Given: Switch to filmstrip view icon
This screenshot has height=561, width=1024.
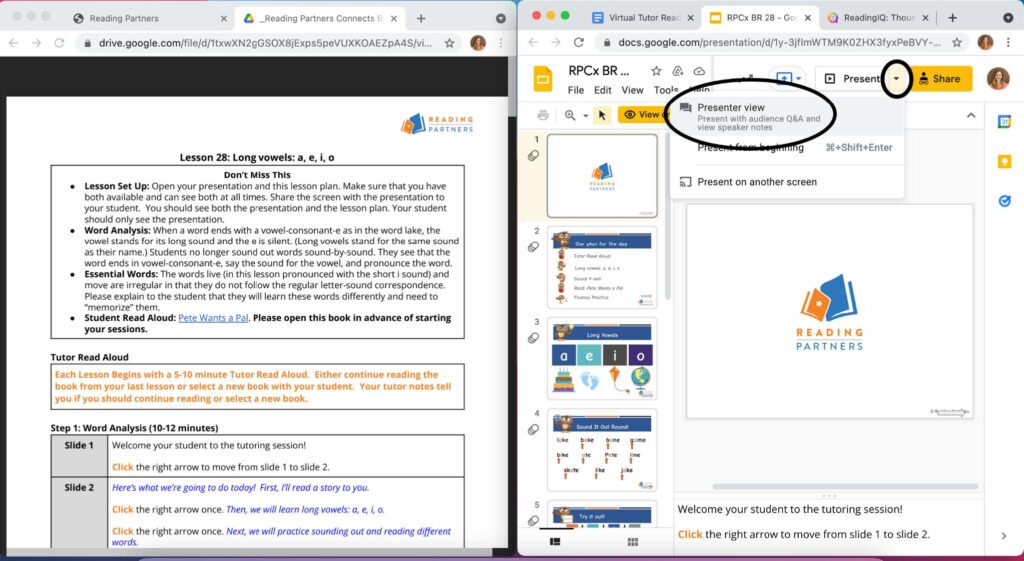Looking at the screenshot, I should coord(555,541).
